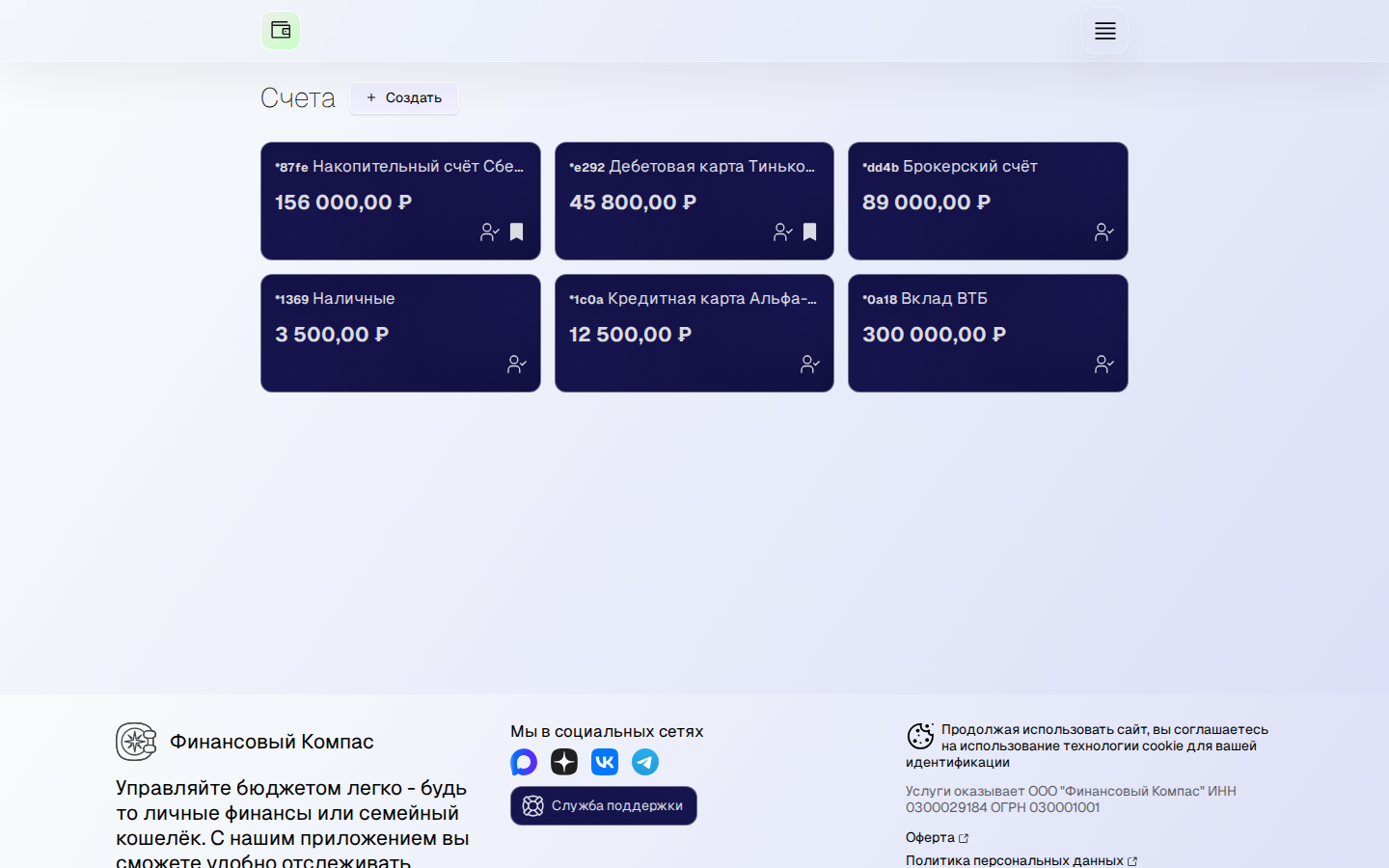Click user-check icon on the *87fe account
This screenshot has height=868, width=1389.
[490, 232]
